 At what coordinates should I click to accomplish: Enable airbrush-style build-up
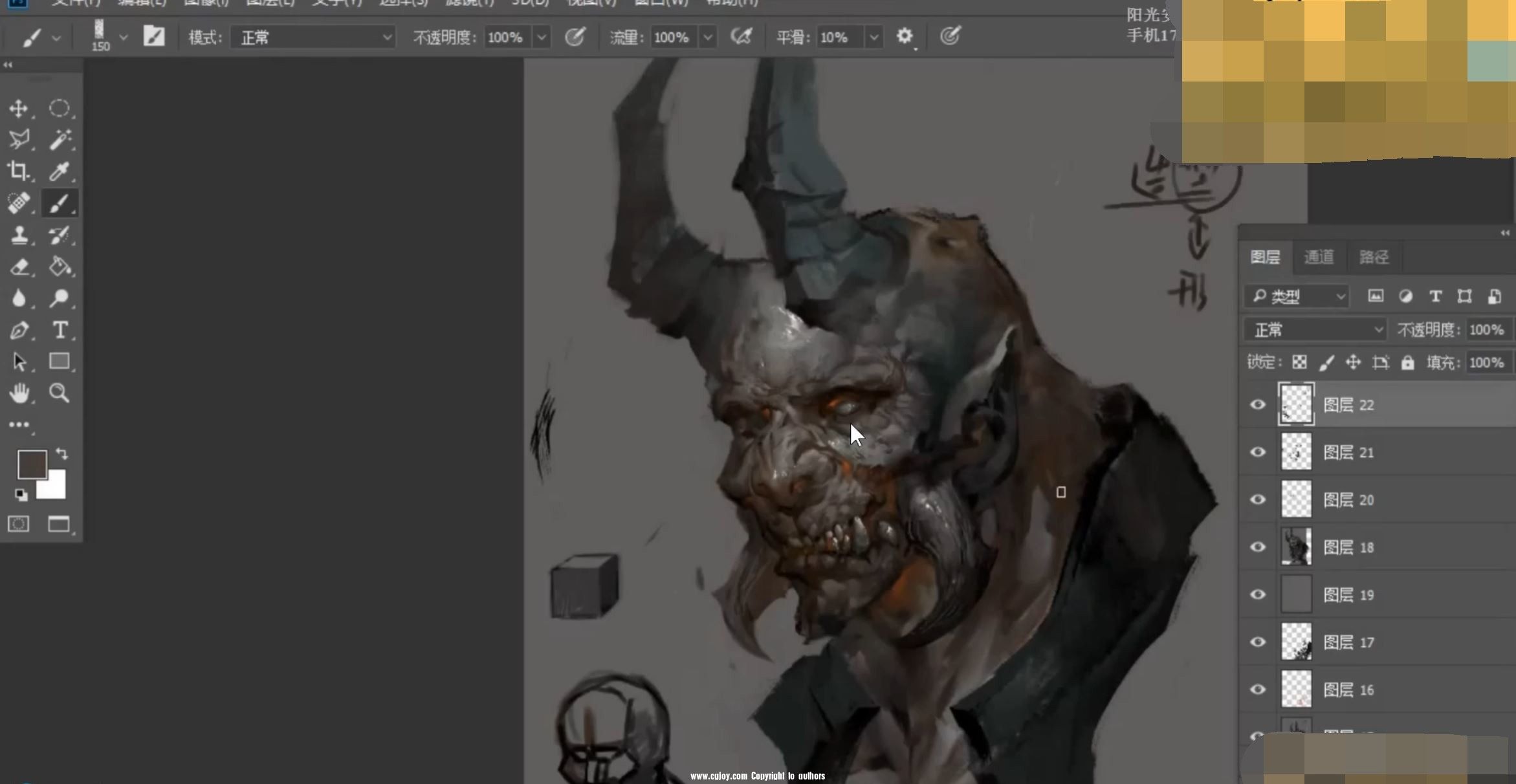(x=741, y=36)
